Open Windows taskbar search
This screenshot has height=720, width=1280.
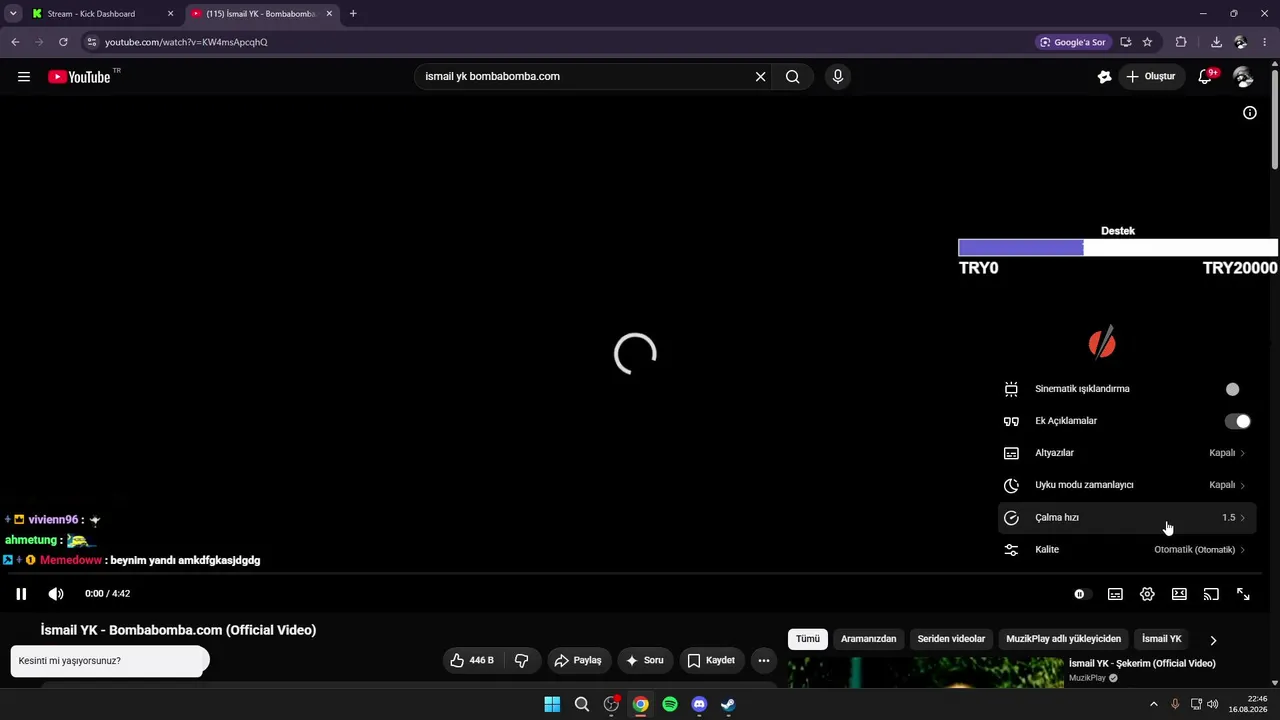coord(582,704)
